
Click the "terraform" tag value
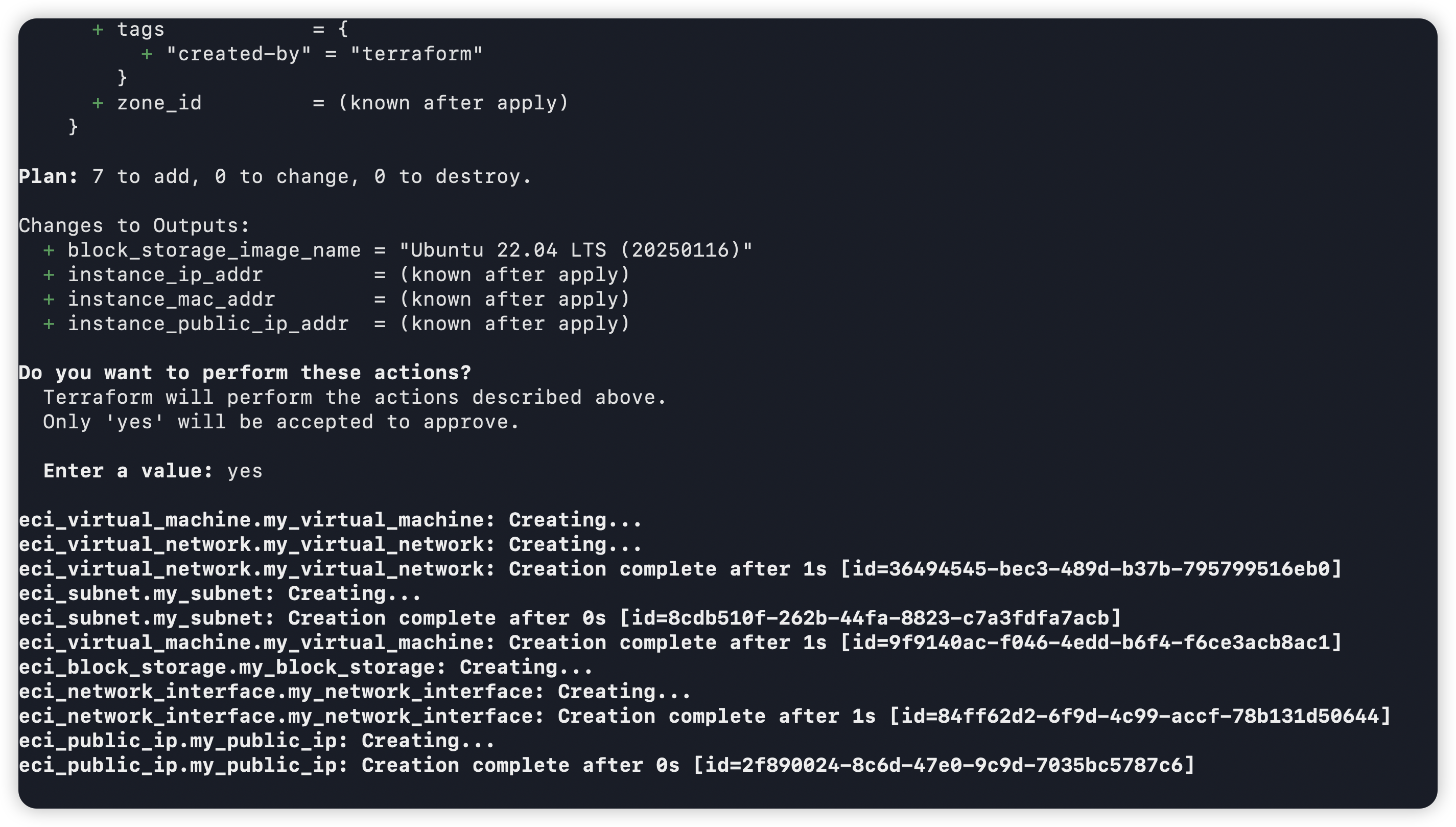click(x=417, y=55)
